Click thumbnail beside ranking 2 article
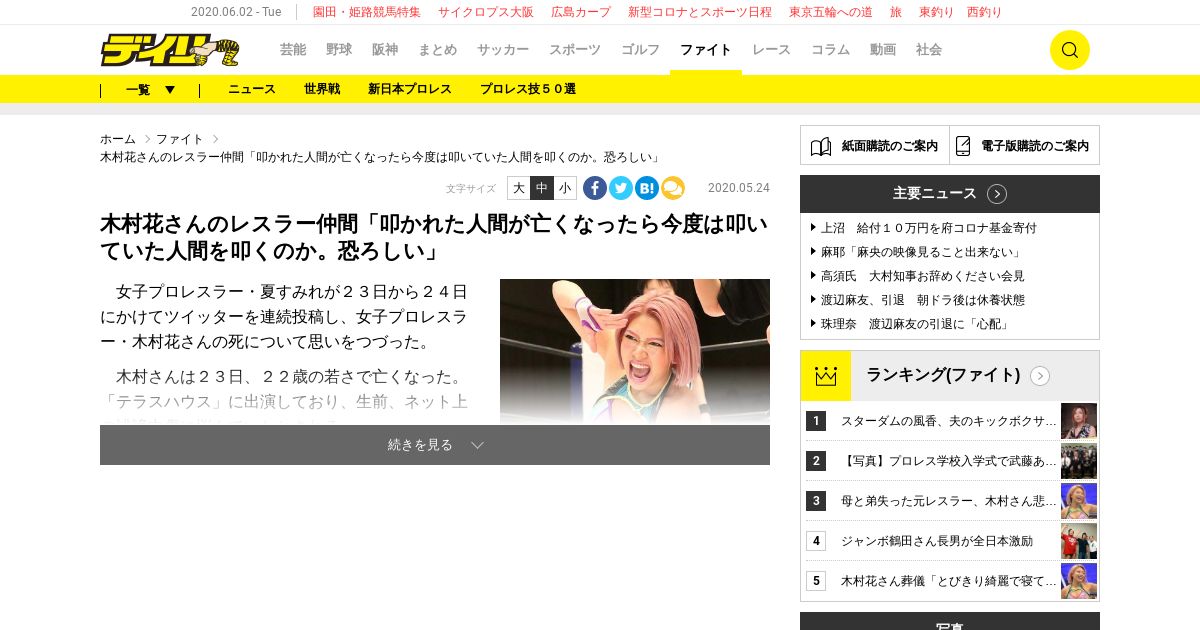Image resolution: width=1200 pixels, height=630 pixels. pos(1079,461)
